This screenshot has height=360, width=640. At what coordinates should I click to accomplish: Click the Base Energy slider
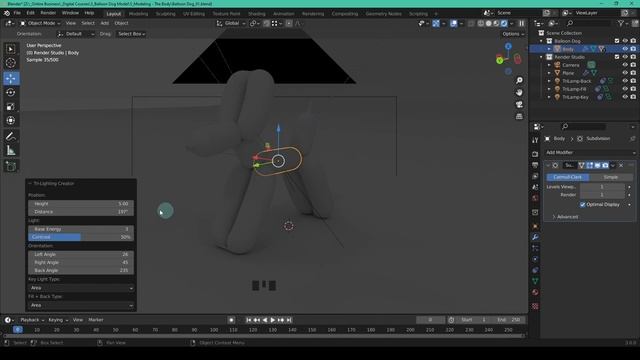(x=81, y=229)
